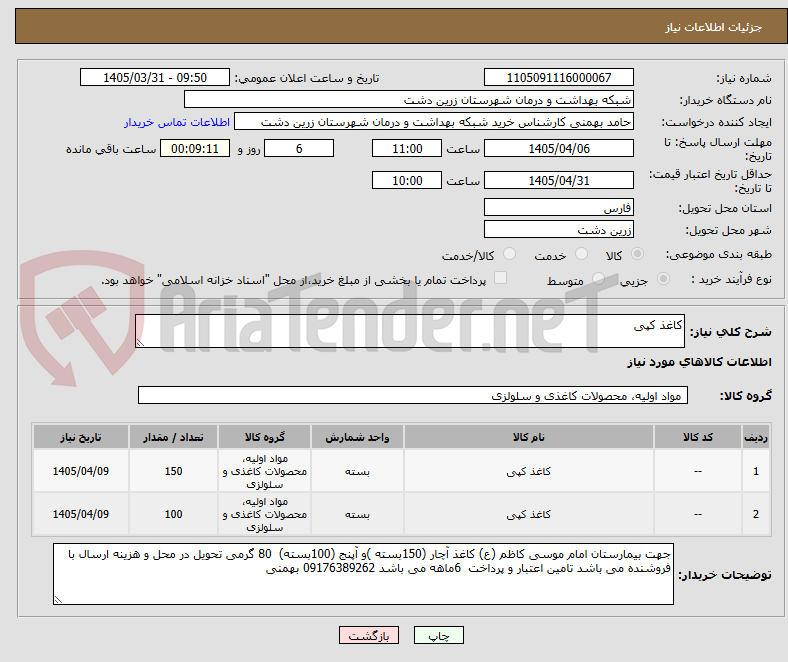Image resolution: width=788 pixels, height=662 pixels.
Task: Select the کالا/خدمت radio button
Action: 510,254
